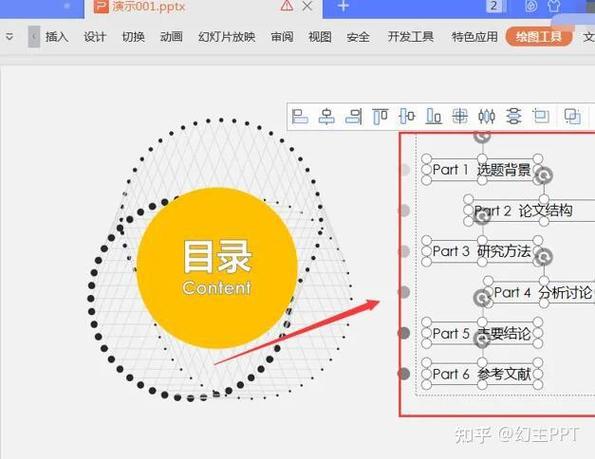Click the orange WPS presentation file icon
Image resolution: width=595 pixels, height=459 pixels.
pyautogui.click(x=101, y=6)
